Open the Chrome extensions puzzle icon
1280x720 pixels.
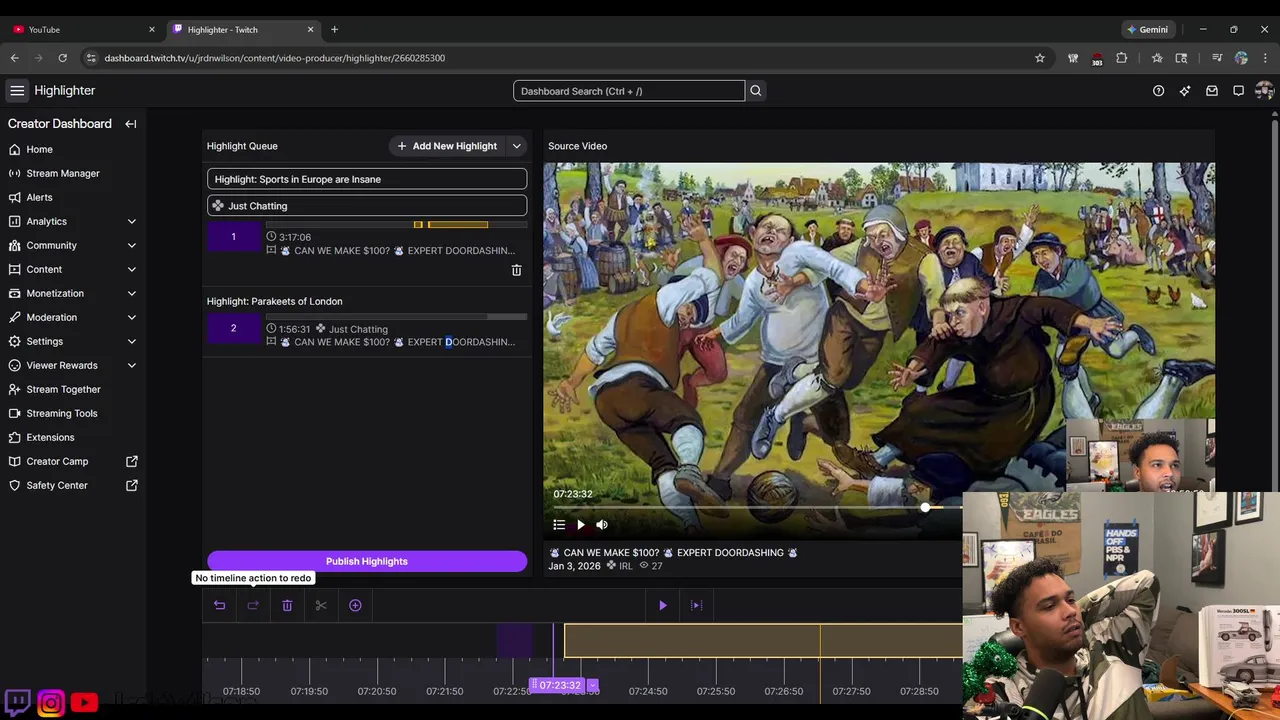pyautogui.click(x=1122, y=58)
